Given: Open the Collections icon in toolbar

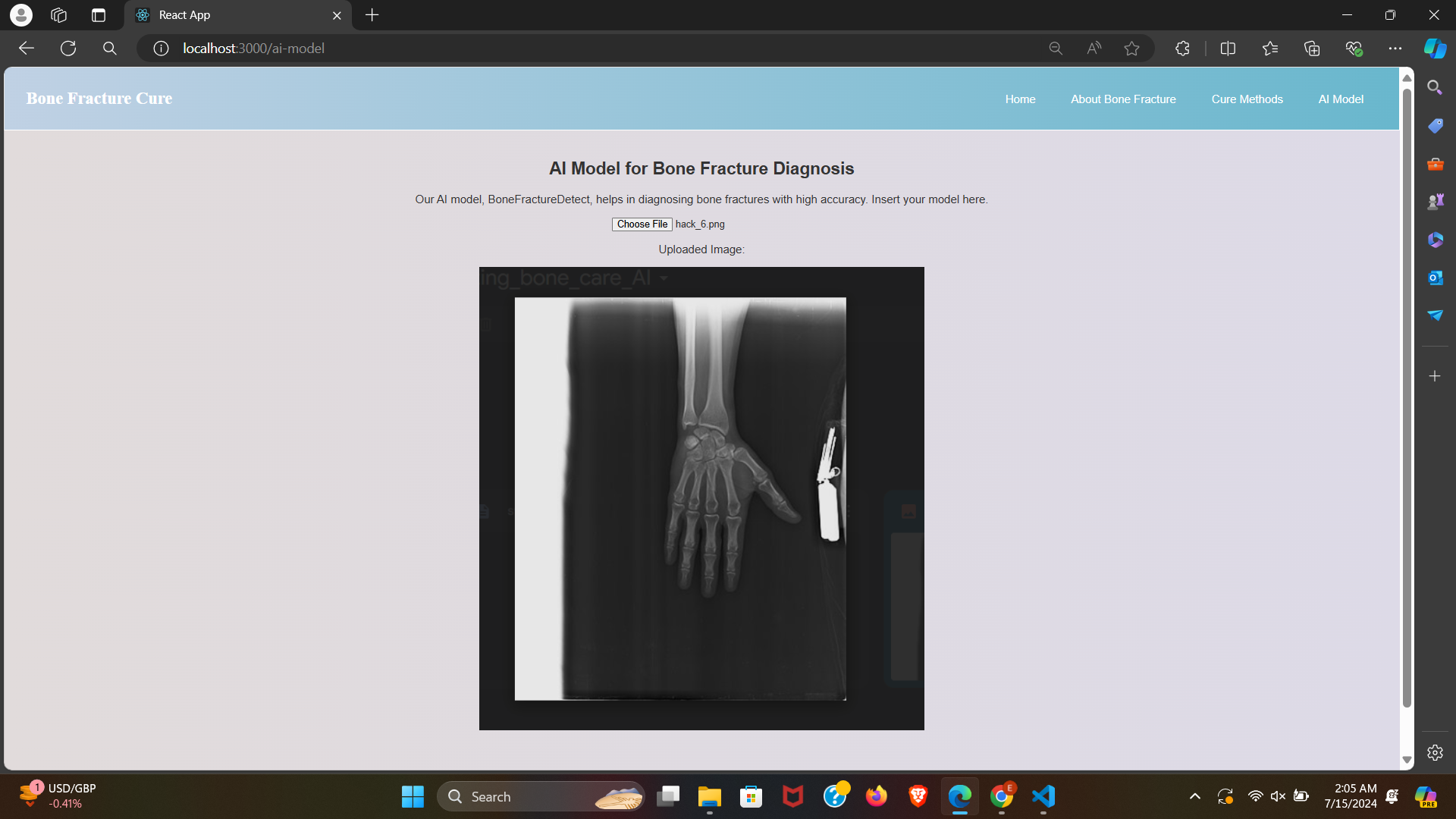Looking at the screenshot, I should [1311, 49].
